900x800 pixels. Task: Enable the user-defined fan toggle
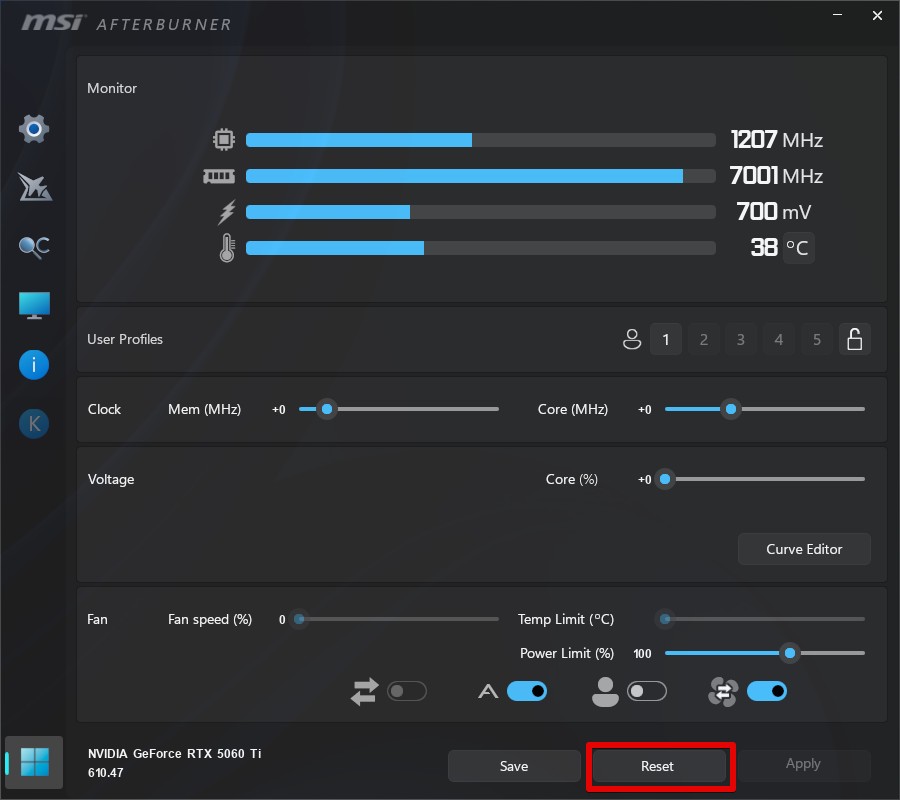pos(647,692)
